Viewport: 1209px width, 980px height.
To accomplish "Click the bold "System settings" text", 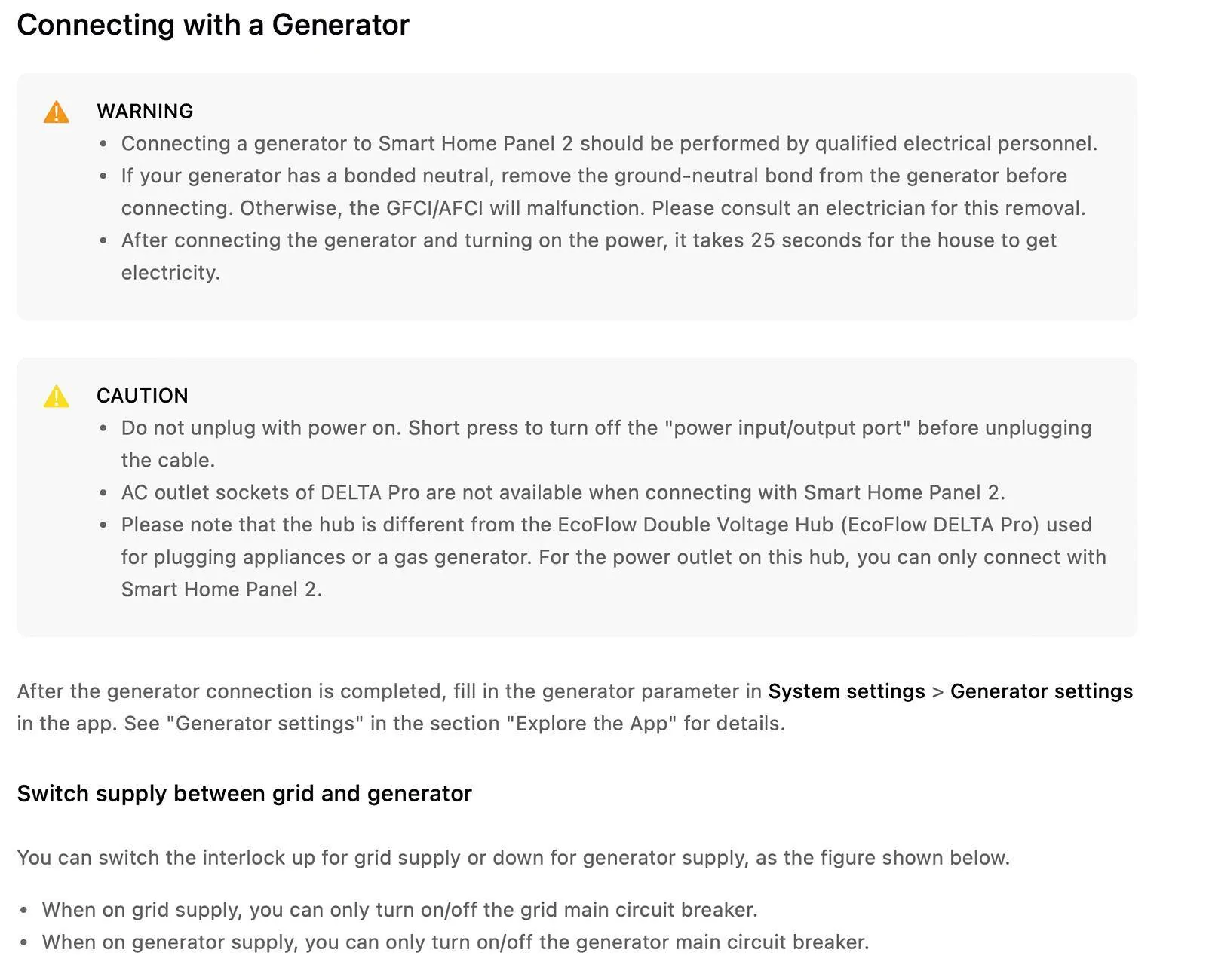I will tap(846, 691).
